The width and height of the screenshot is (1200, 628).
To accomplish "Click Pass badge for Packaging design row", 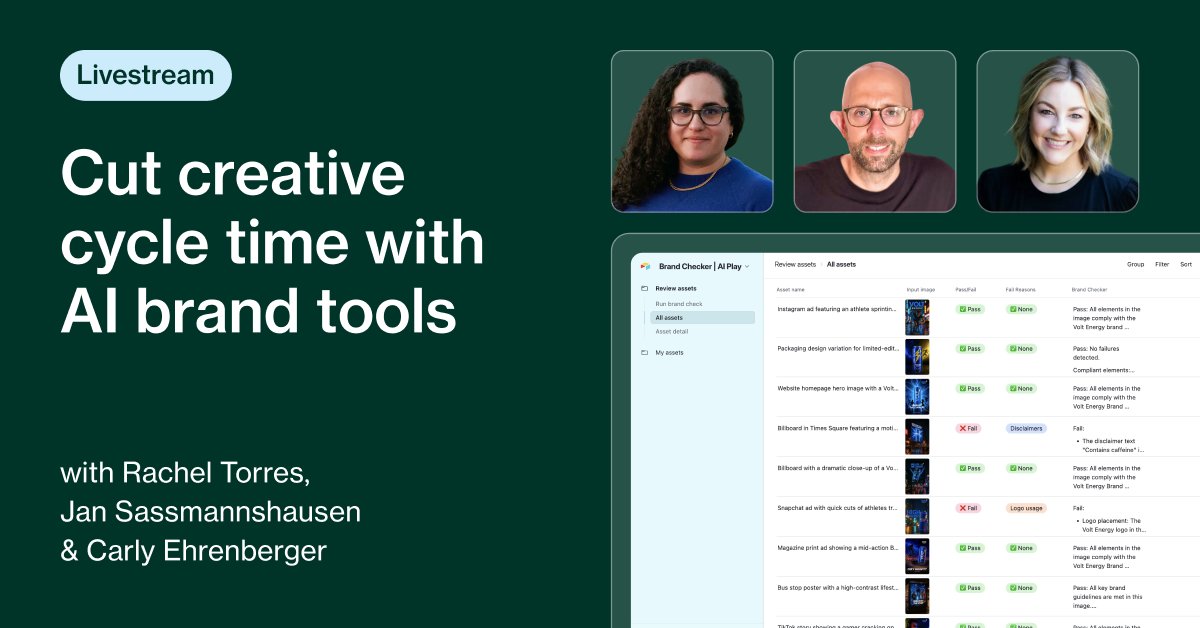I will coord(970,349).
